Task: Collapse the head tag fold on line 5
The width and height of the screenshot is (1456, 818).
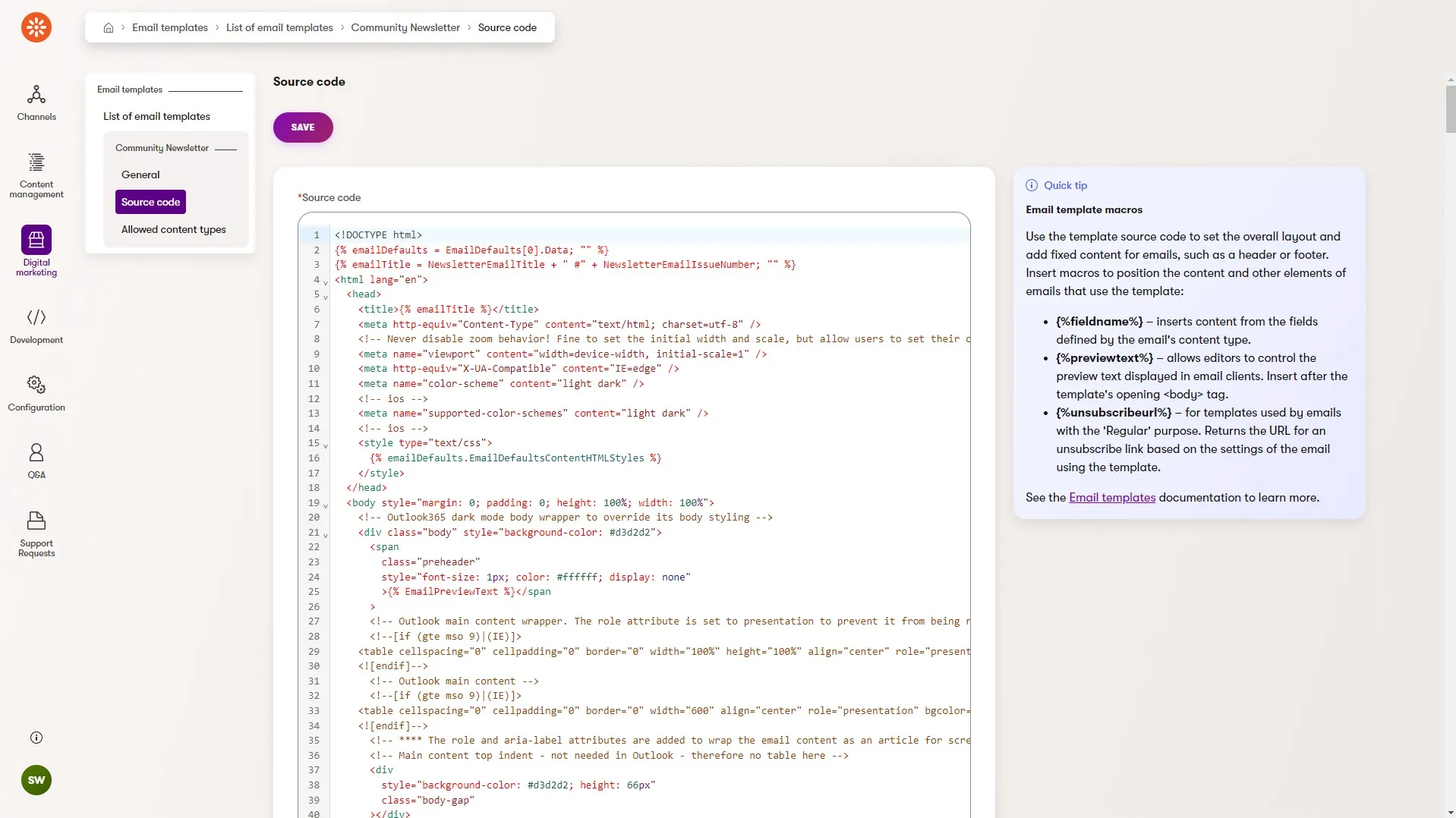Action: click(x=326, y=297)
